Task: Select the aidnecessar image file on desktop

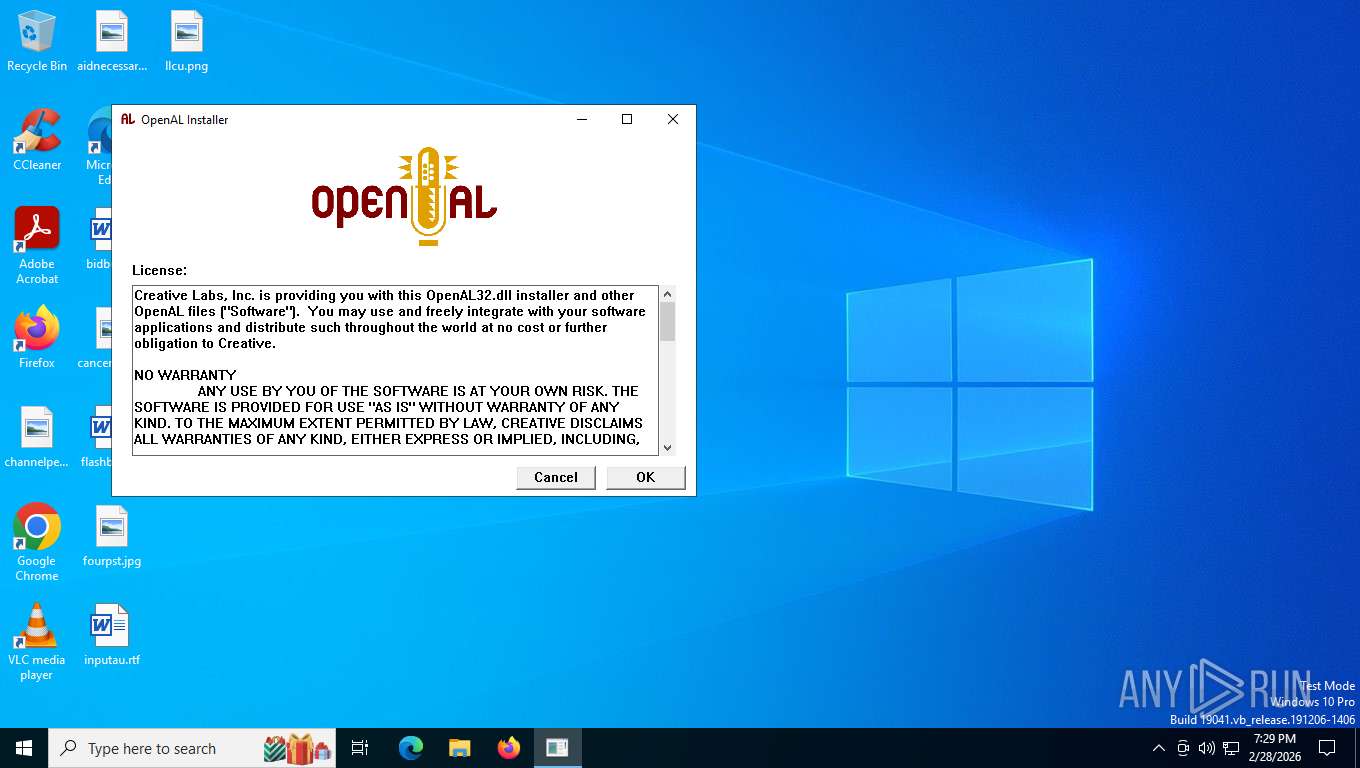Action: [112, 42]
